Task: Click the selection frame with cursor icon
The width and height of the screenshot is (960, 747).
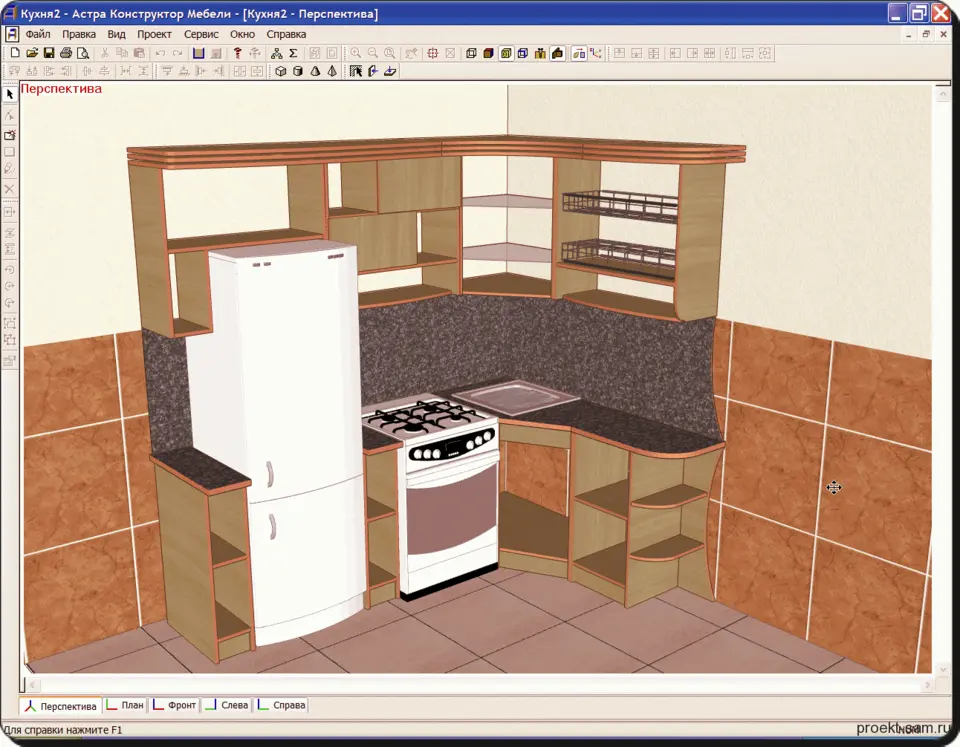Action: click(x=356, y=71)
